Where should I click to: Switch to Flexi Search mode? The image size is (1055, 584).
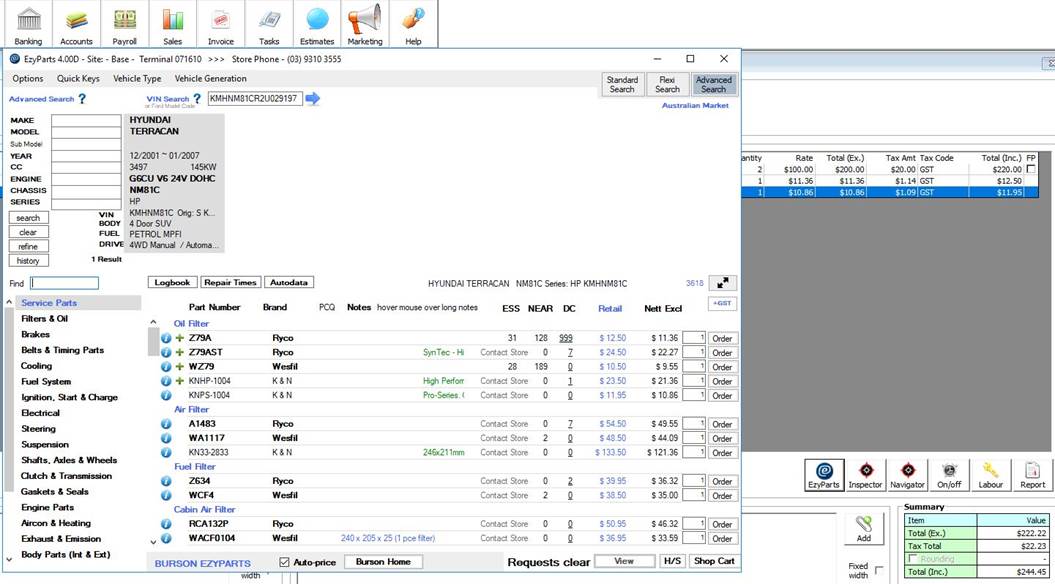667,84
